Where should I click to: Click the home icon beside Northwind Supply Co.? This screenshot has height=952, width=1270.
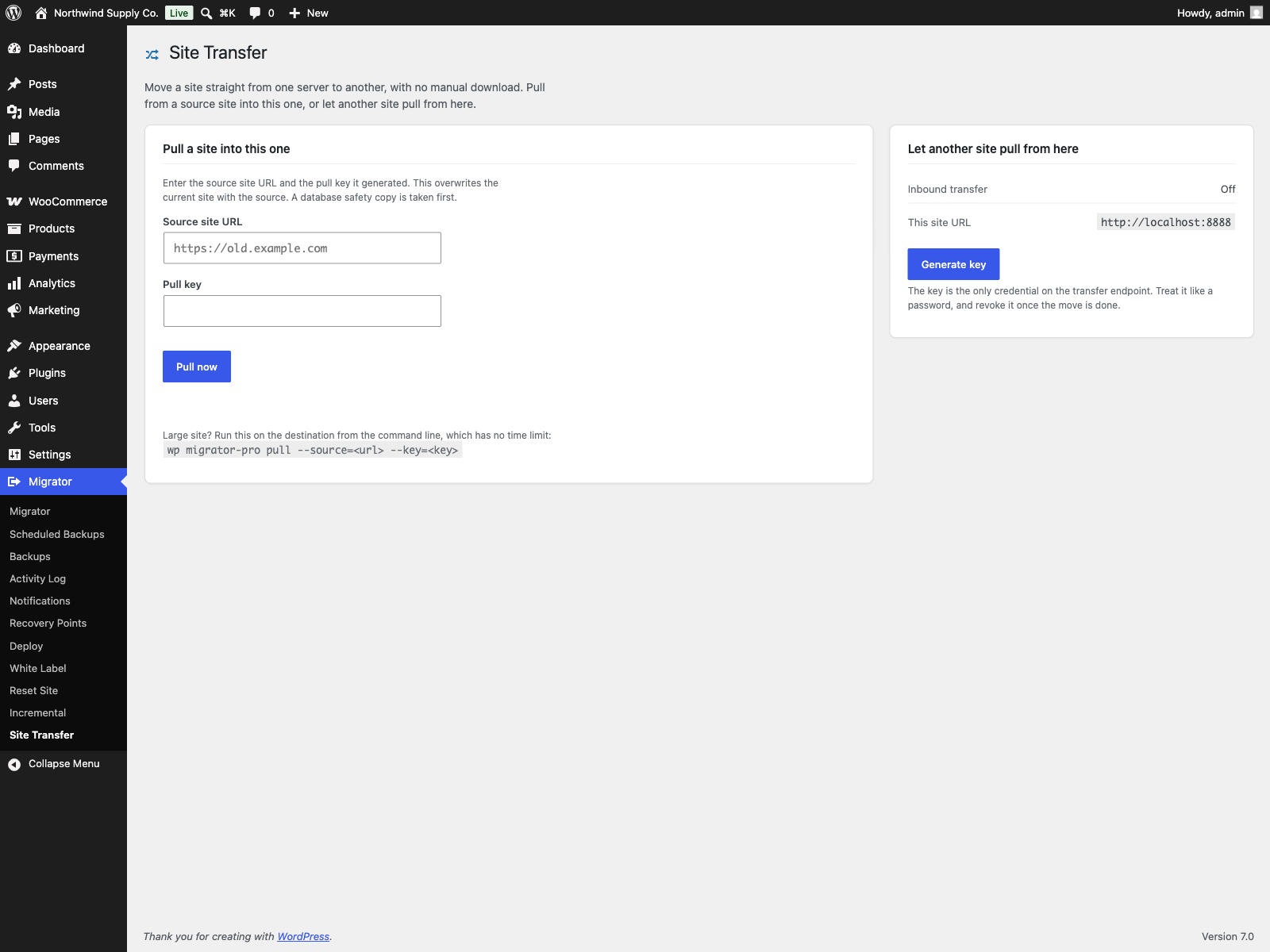click(x=41, y=13)
